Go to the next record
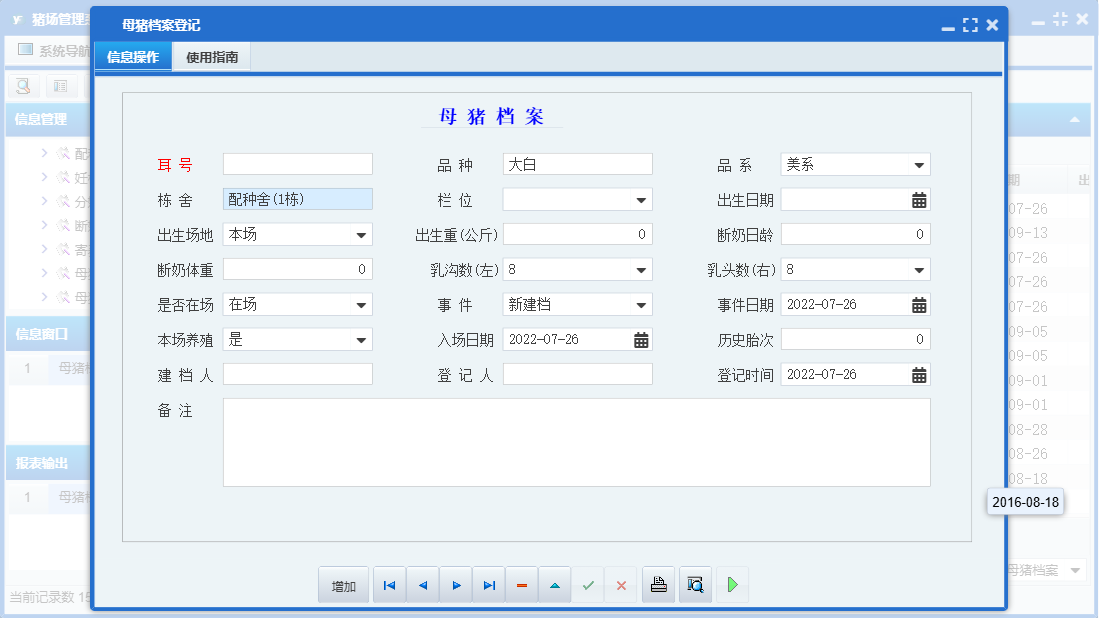 tap(456, 586)
